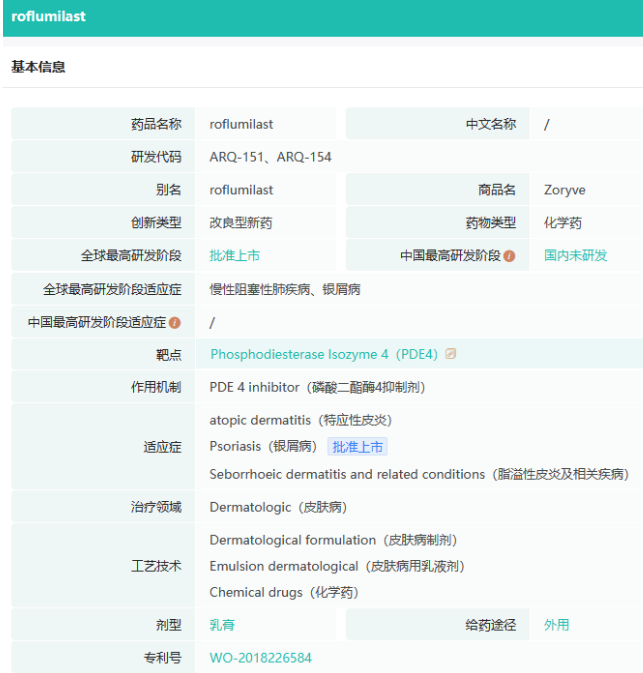Click the 靶点 row label
The width and height of the screenshot is (643, 673).
(x=169, y=355)
